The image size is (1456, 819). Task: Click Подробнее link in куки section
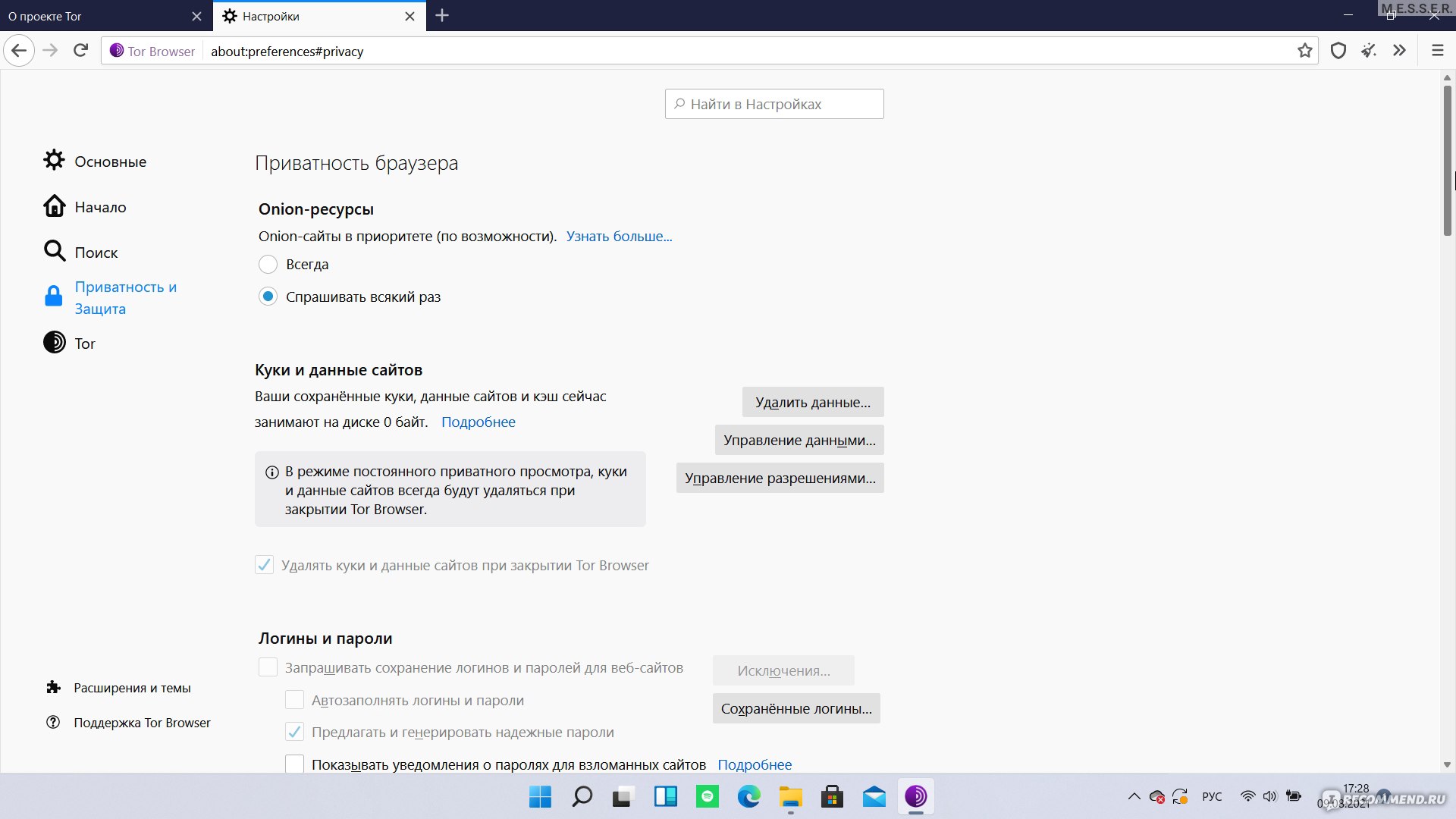tap(479, 421)
